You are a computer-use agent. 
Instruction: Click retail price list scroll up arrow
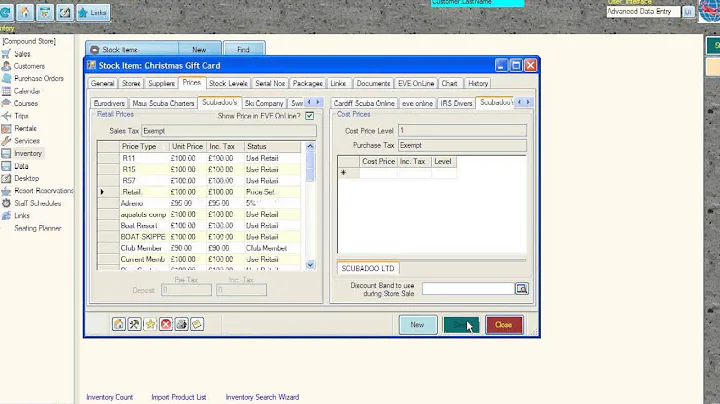[x=310, y=146]
